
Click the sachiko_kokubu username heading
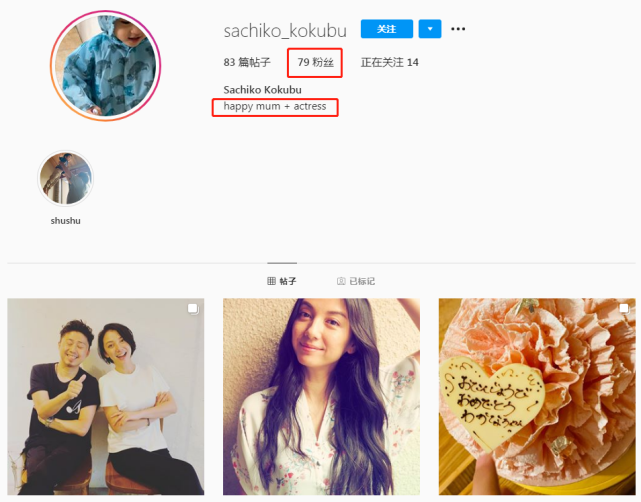pos(285,31)
